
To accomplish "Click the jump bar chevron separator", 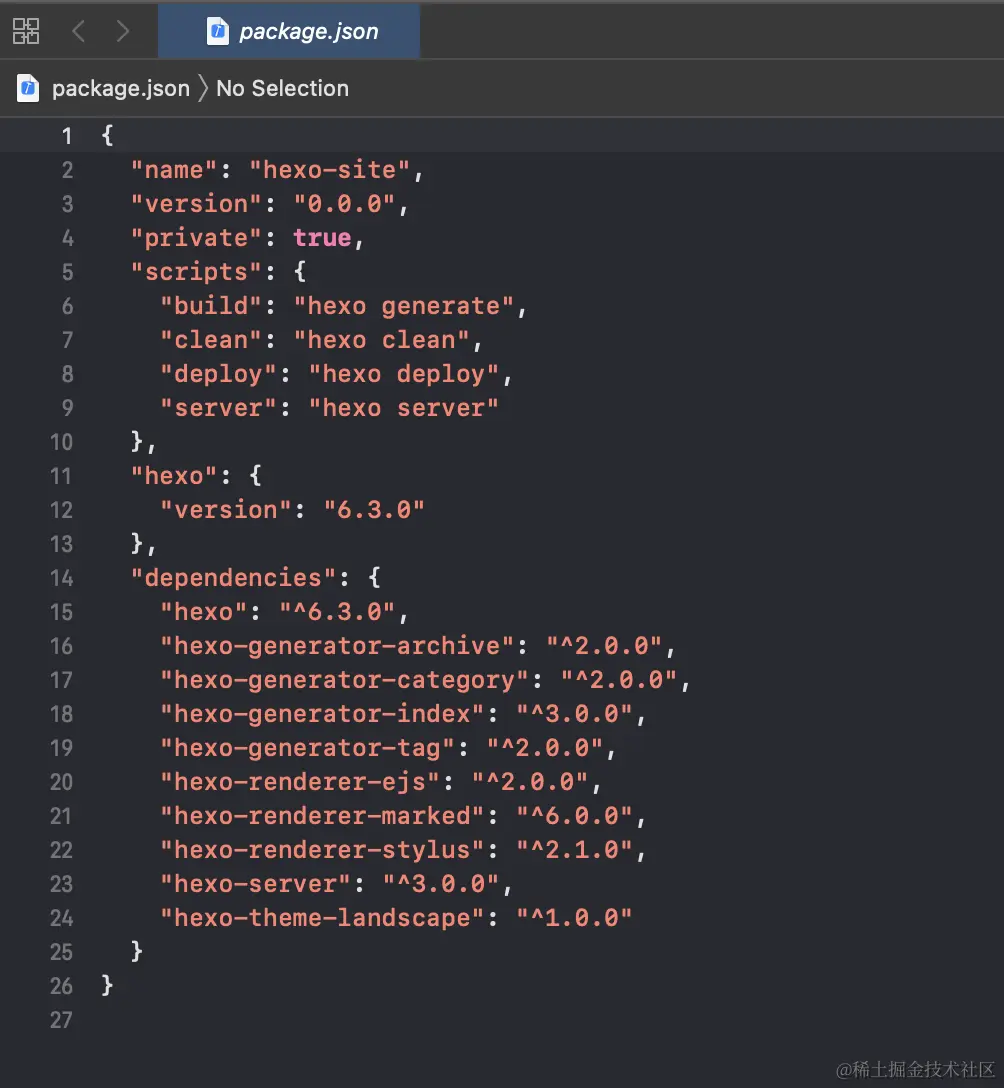I will click(202, 88).
